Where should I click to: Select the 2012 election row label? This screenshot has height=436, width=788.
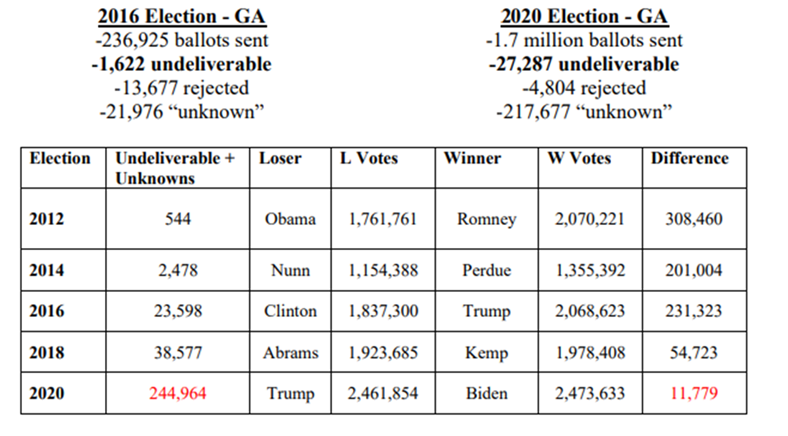[x=45, y=220]
